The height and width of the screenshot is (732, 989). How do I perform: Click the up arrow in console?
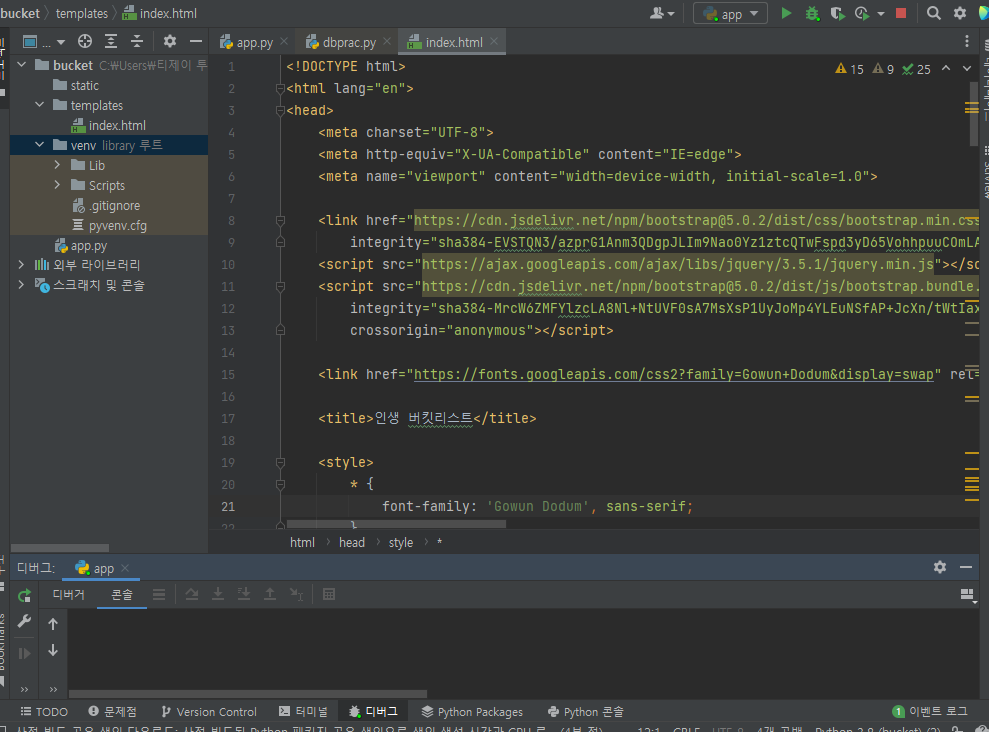click(53, 624)
